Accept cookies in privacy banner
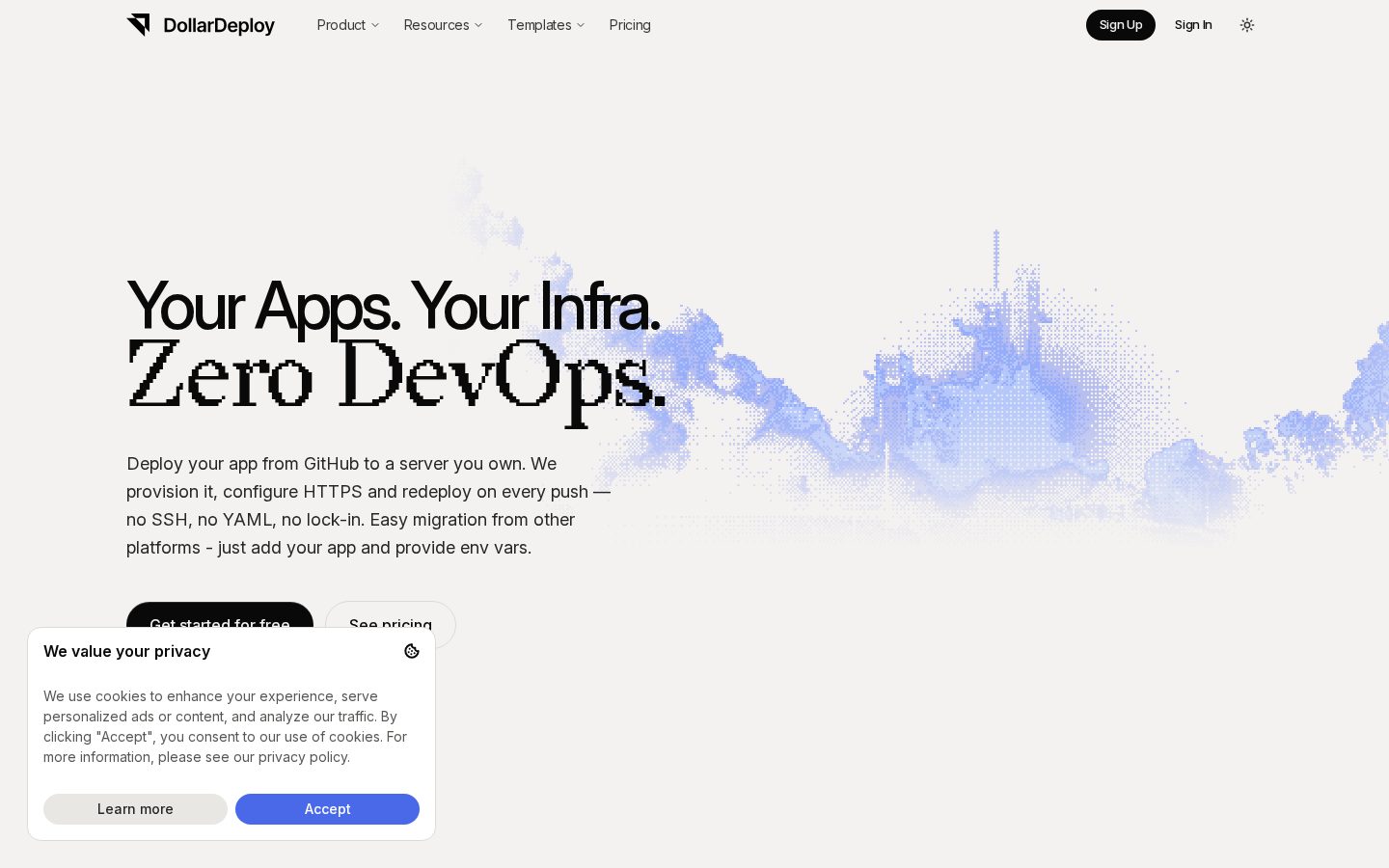 click(x=327, y=809)
